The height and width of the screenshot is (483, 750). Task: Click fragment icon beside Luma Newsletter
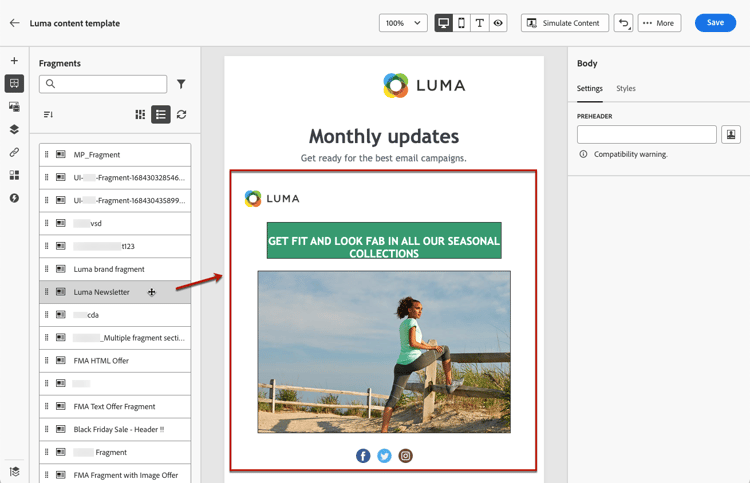coord(61,291)
